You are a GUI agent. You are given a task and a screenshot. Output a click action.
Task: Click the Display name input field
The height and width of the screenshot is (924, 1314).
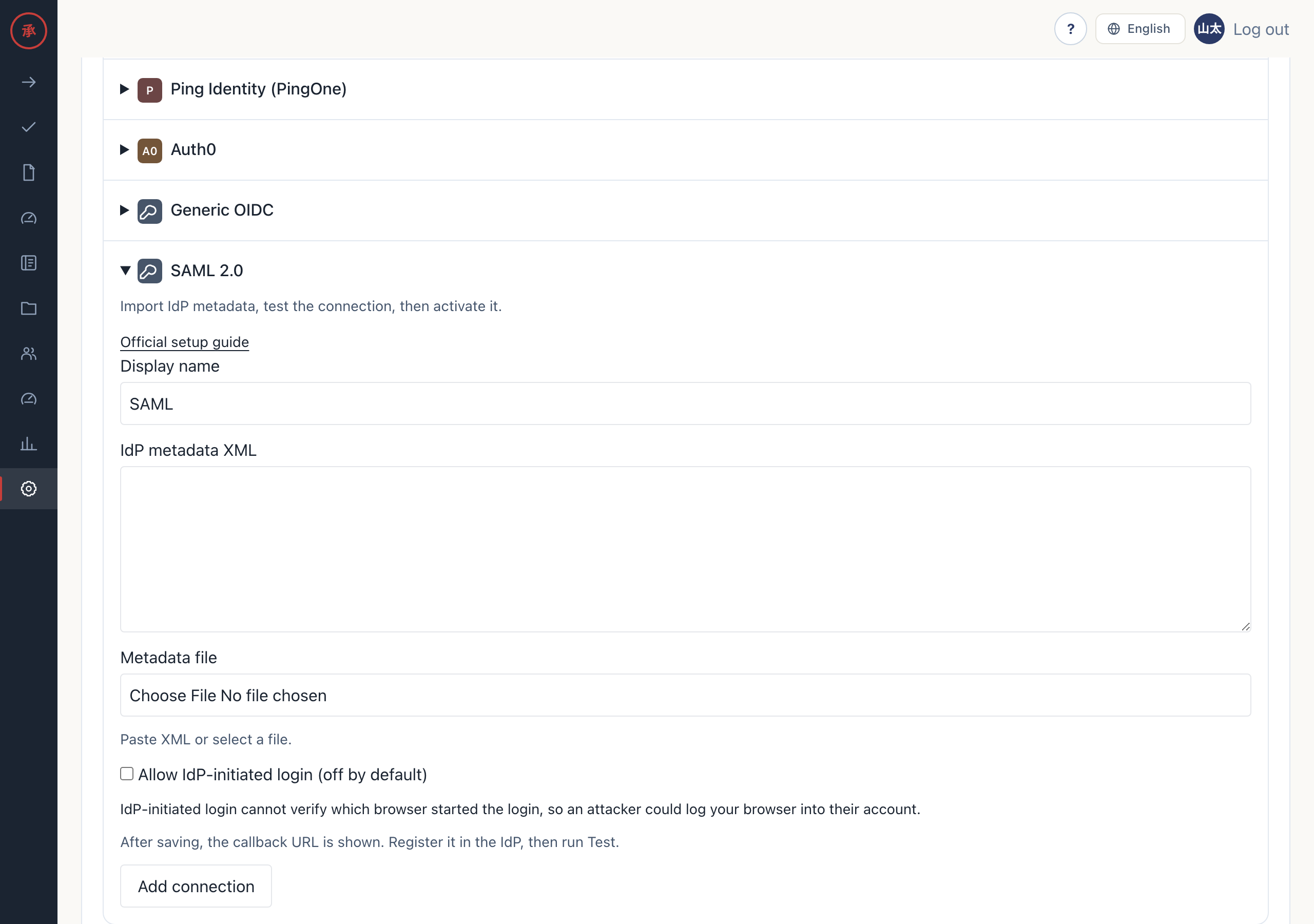(x=685, y=403)
